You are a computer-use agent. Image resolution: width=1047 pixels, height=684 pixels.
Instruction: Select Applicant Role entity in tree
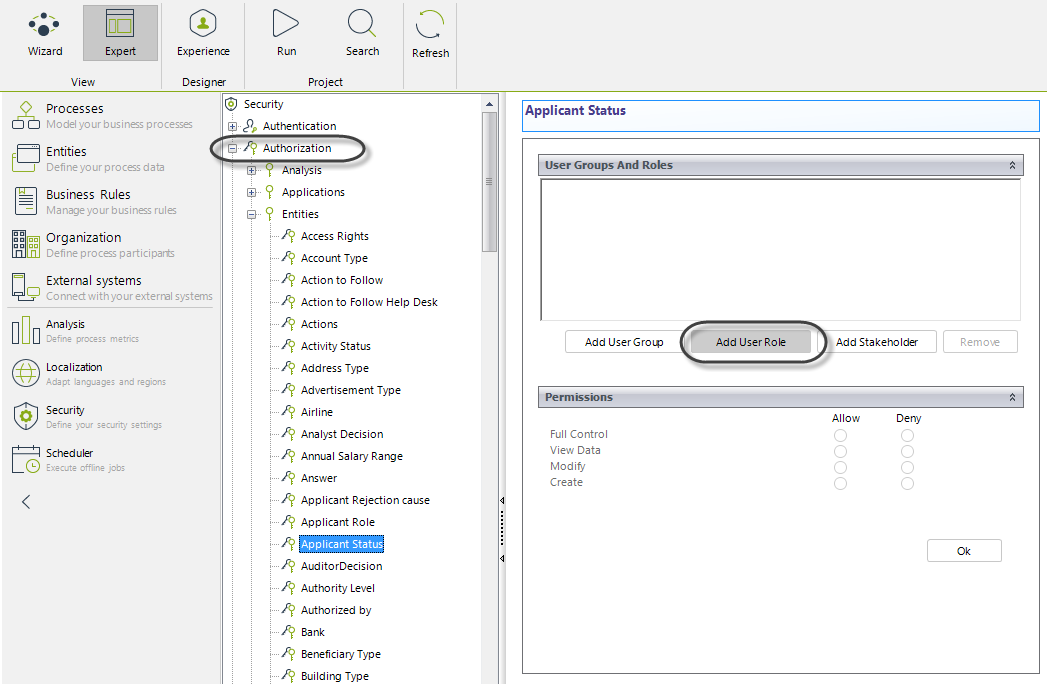(x=337, y=522)
